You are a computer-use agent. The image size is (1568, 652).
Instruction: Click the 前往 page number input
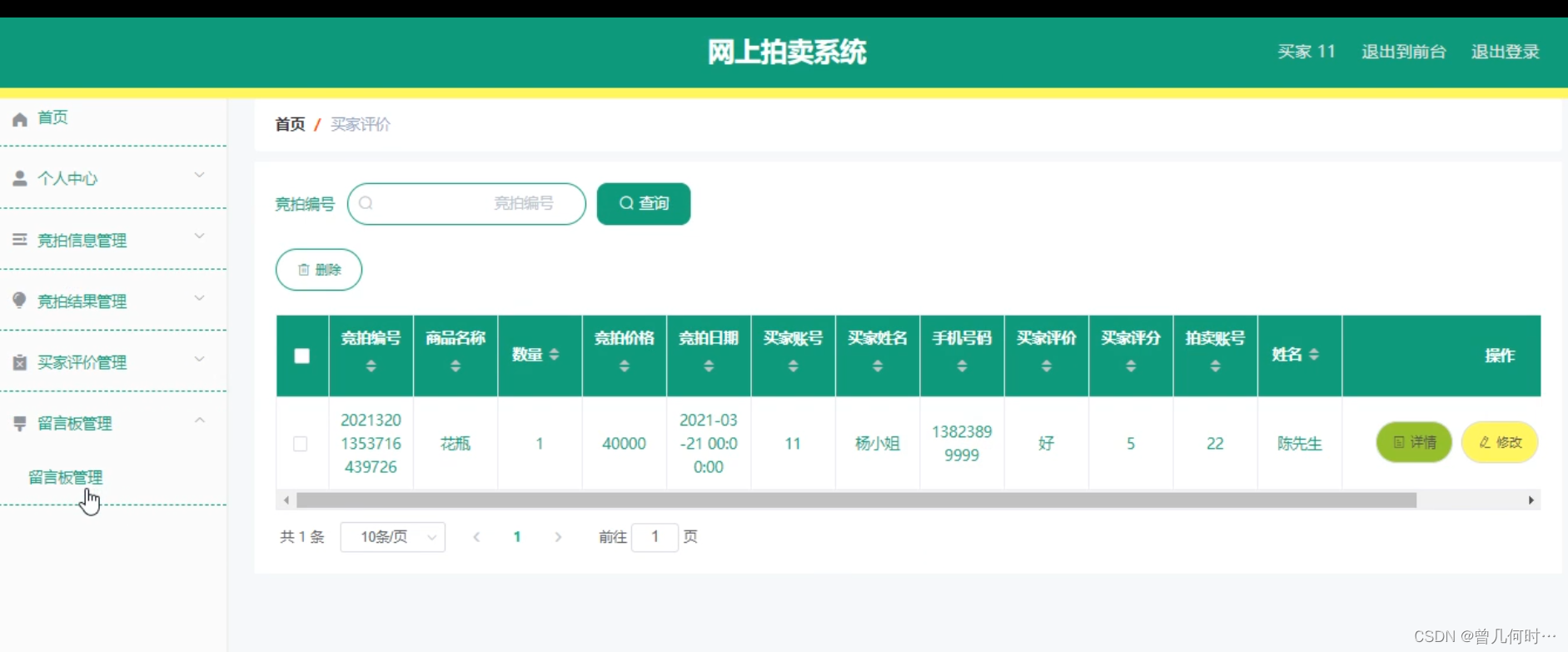click(x=655, y=537)
